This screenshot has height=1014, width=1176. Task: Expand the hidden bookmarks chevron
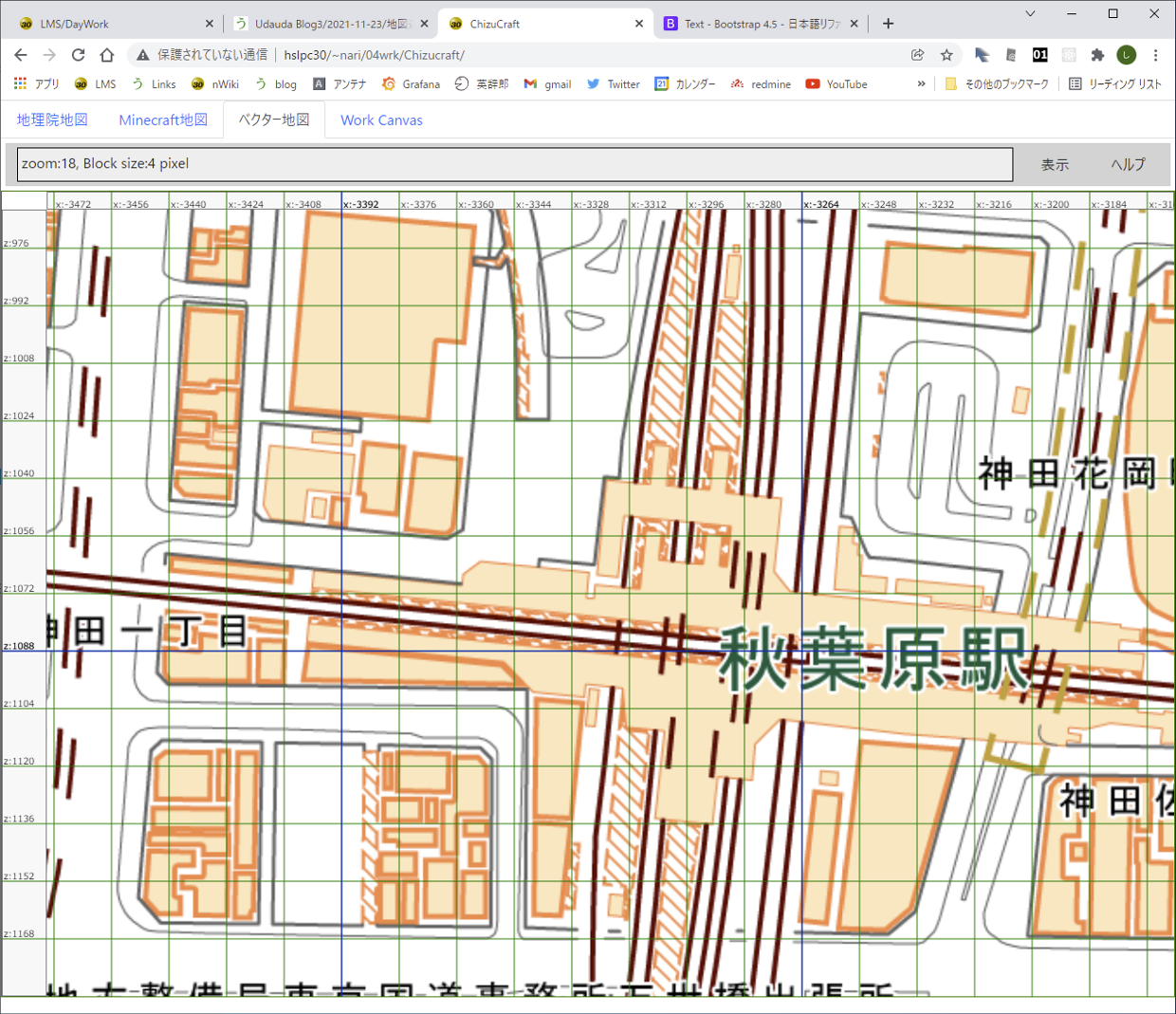pos(921,84)
